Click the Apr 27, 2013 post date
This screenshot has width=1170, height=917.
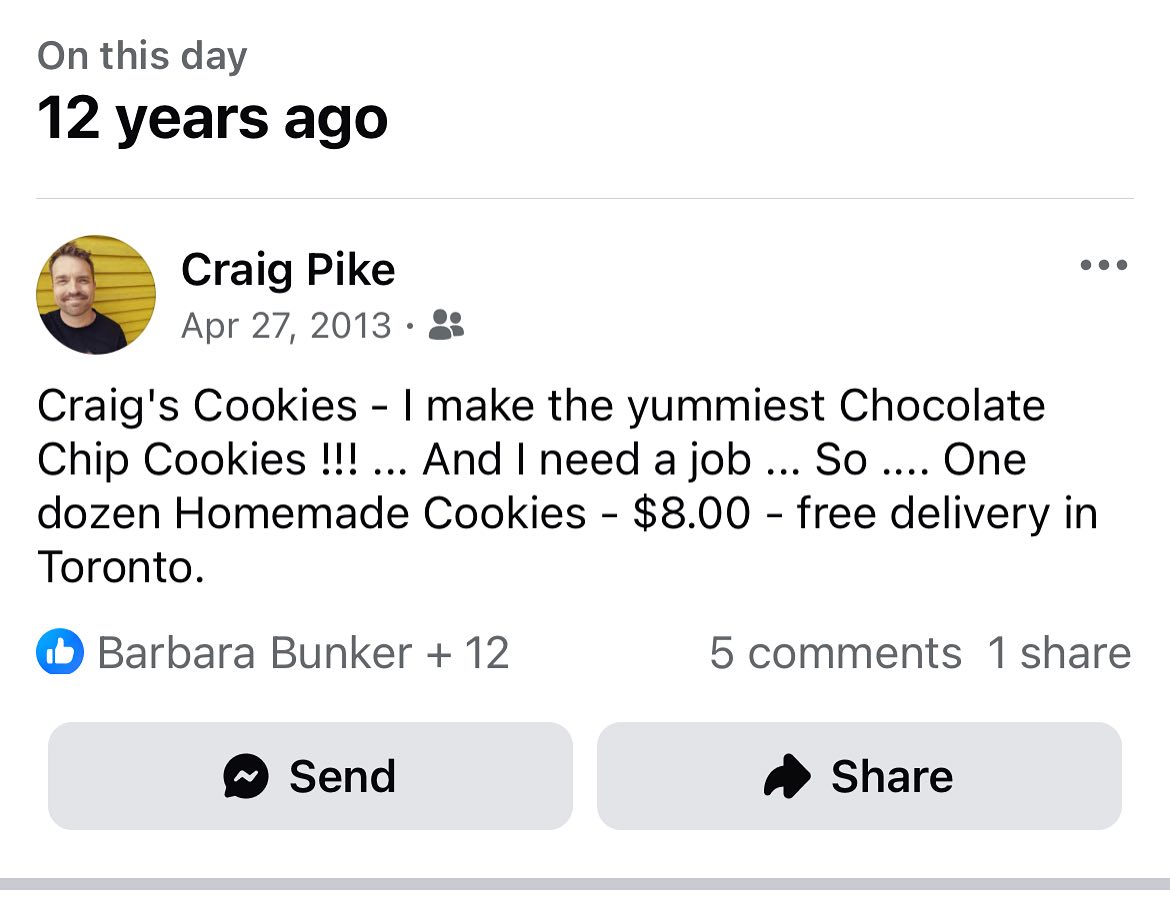(x=286, y=325)
